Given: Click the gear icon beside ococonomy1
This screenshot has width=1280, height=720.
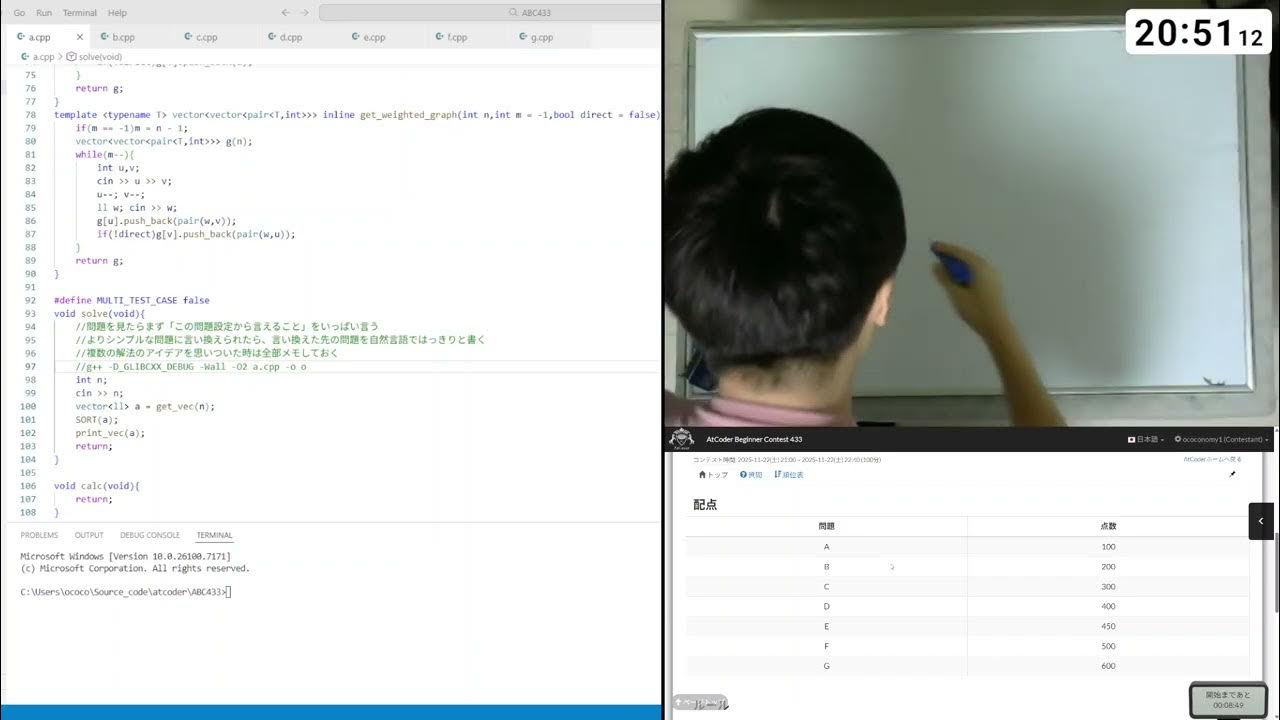Looking at the screenshot, I should point(1178,438).
